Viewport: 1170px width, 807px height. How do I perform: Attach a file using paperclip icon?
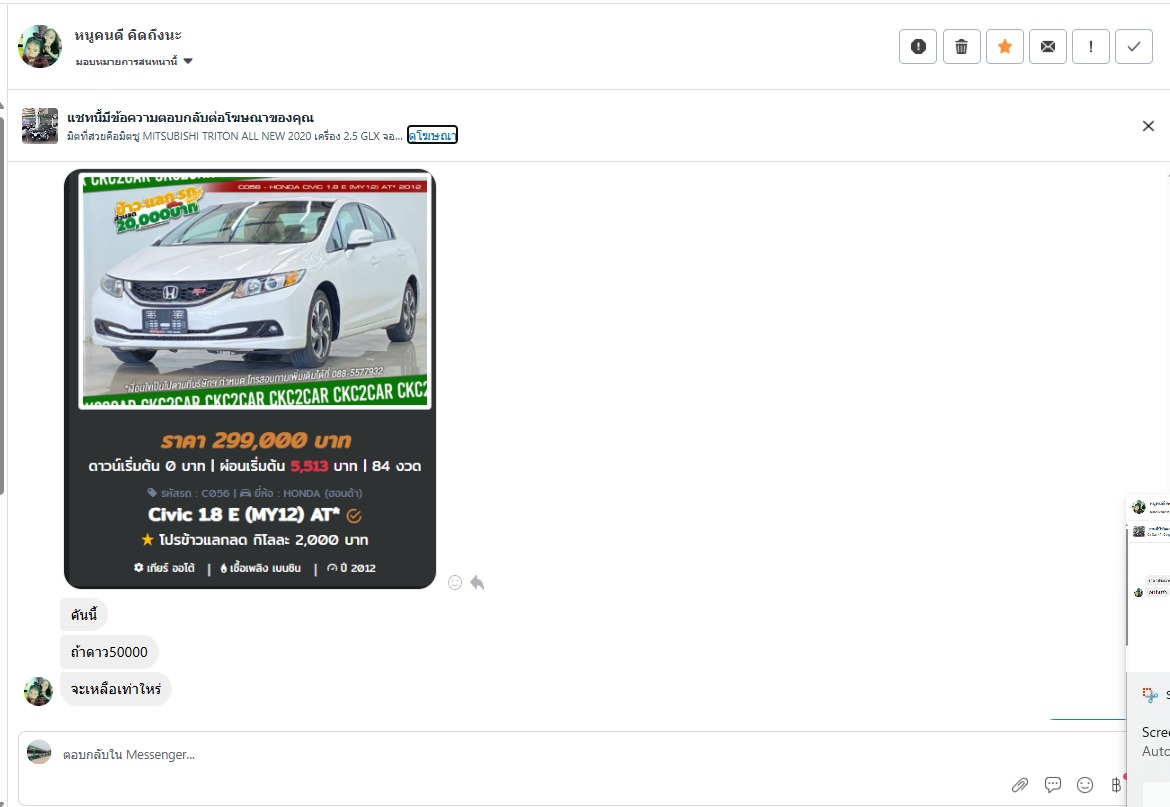pos(1019,785)
